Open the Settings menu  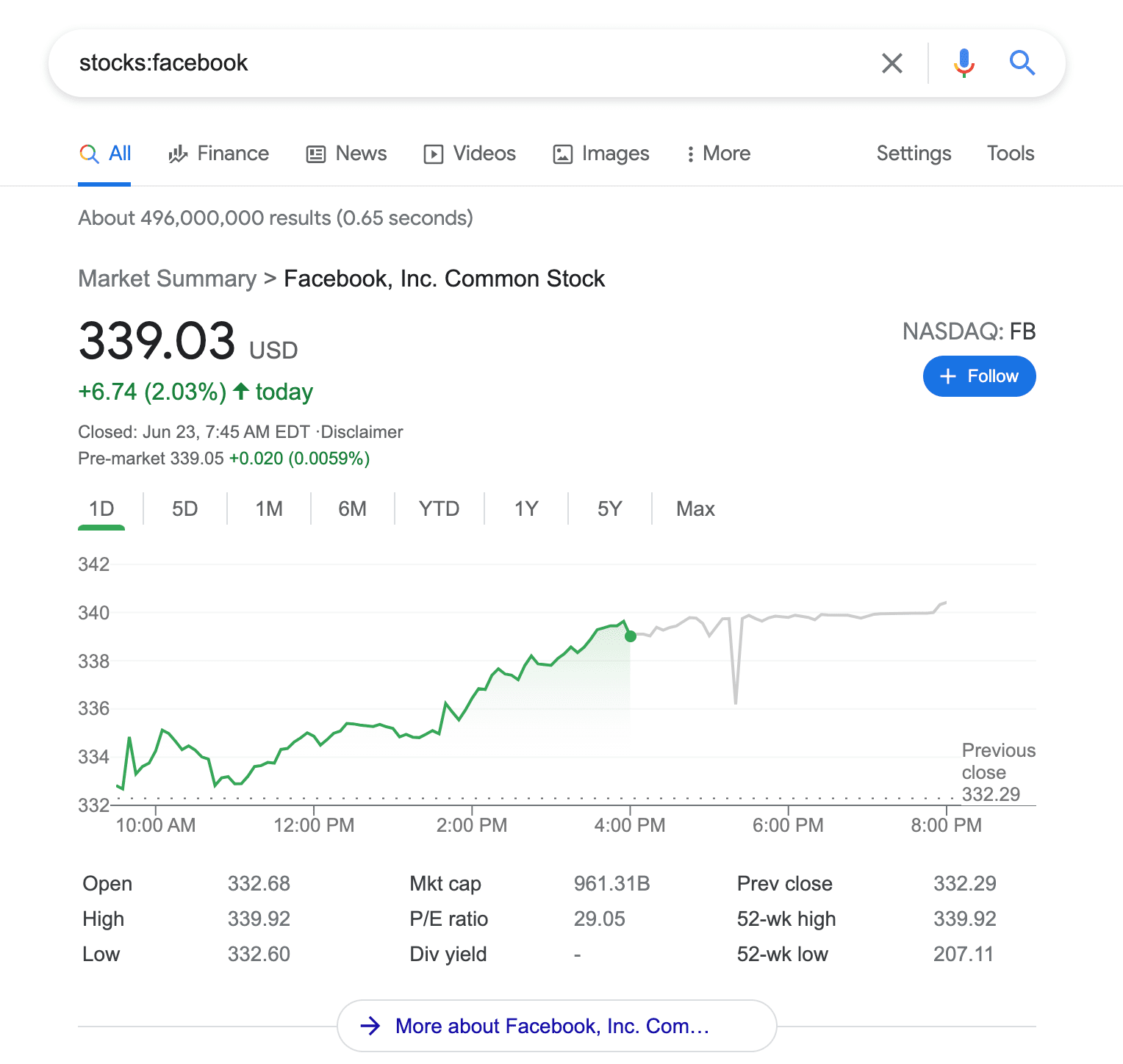(x=914, y=154)
